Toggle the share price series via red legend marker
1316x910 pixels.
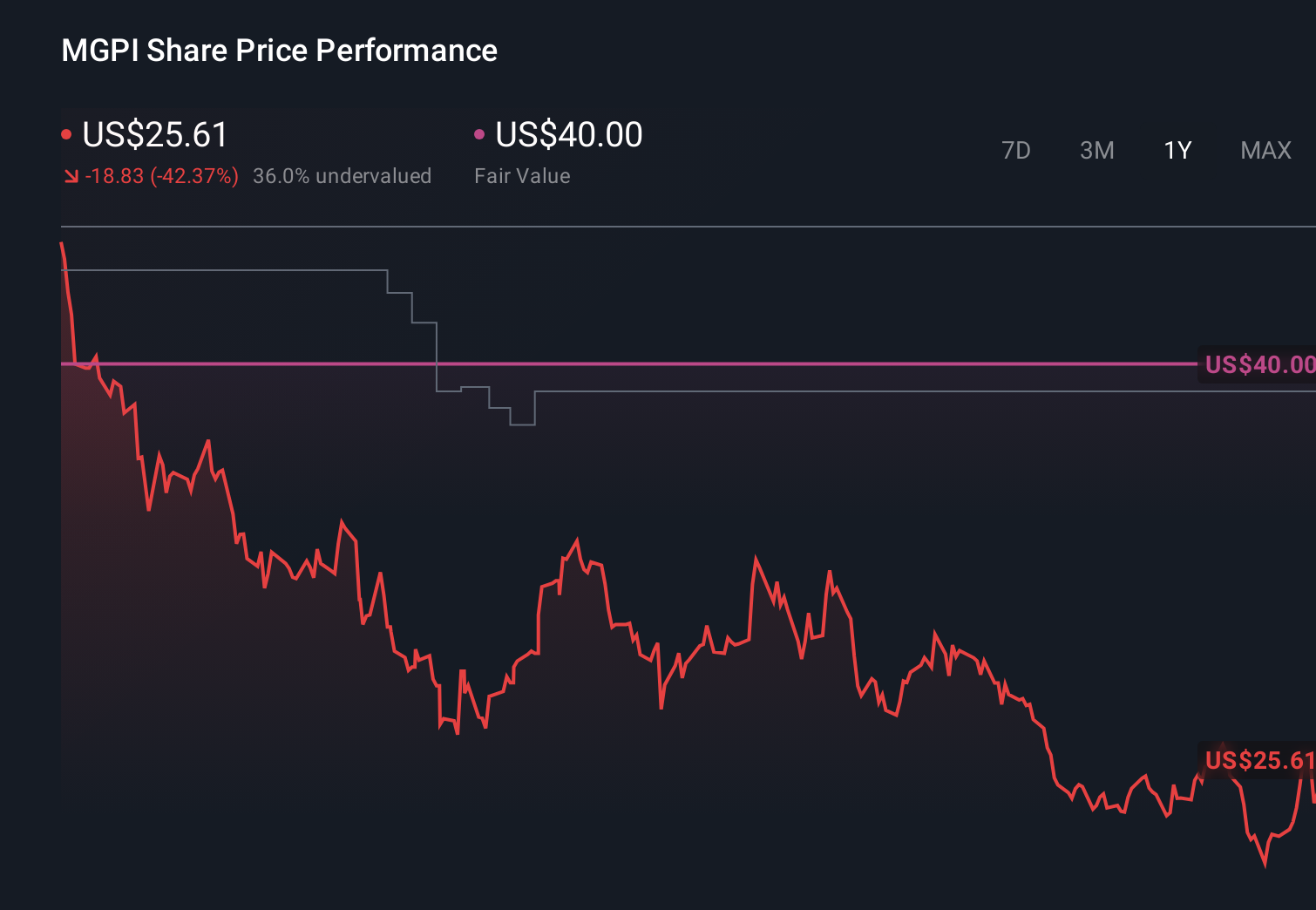68,133
